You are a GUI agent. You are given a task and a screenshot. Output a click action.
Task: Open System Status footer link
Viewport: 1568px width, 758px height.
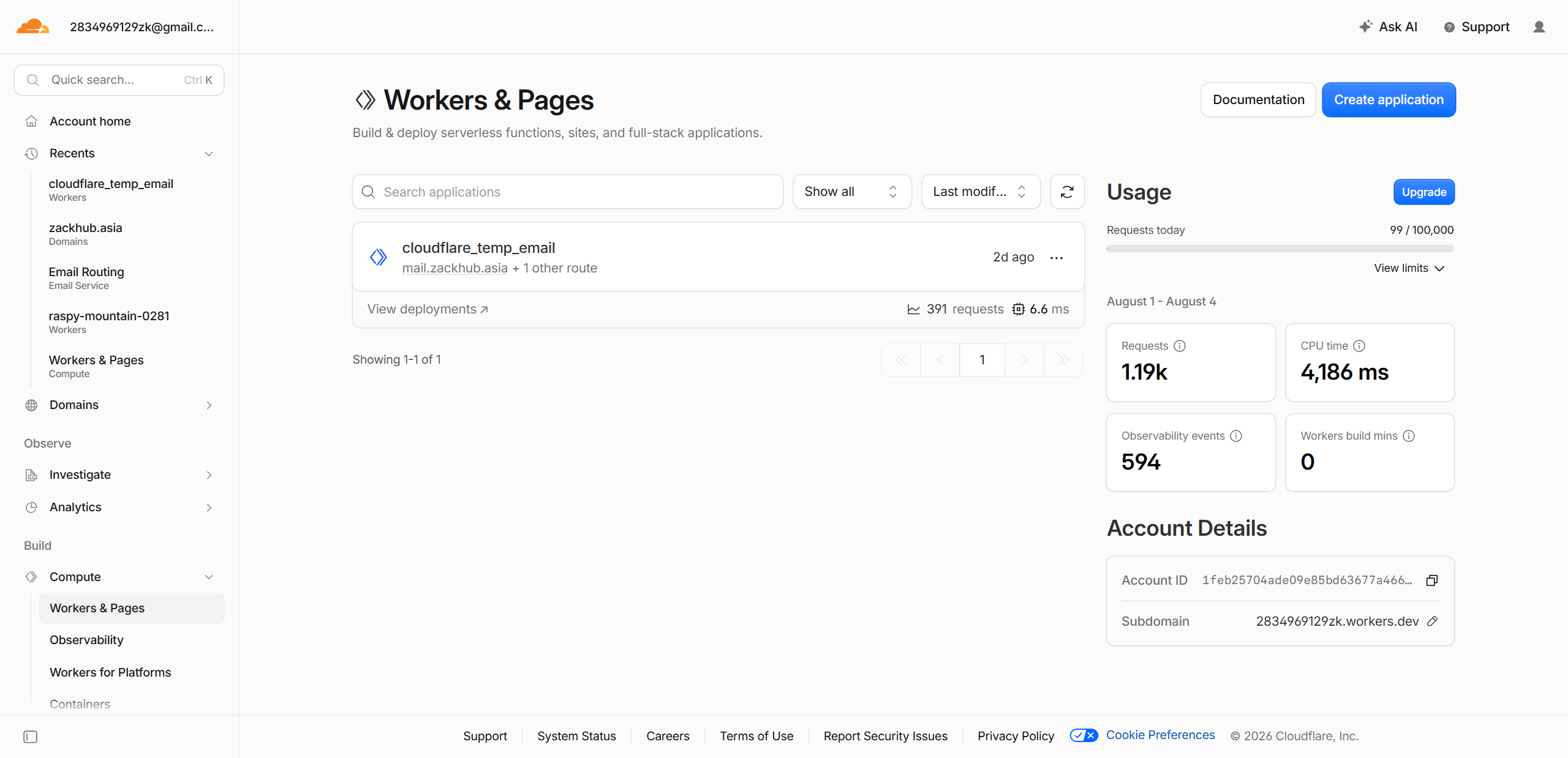pyautogui.click(x=576, y=736)
